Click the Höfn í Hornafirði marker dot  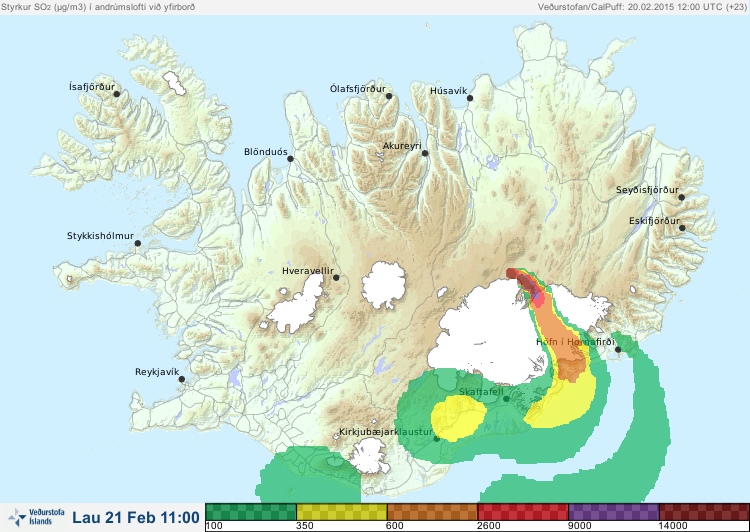[618, 350]
